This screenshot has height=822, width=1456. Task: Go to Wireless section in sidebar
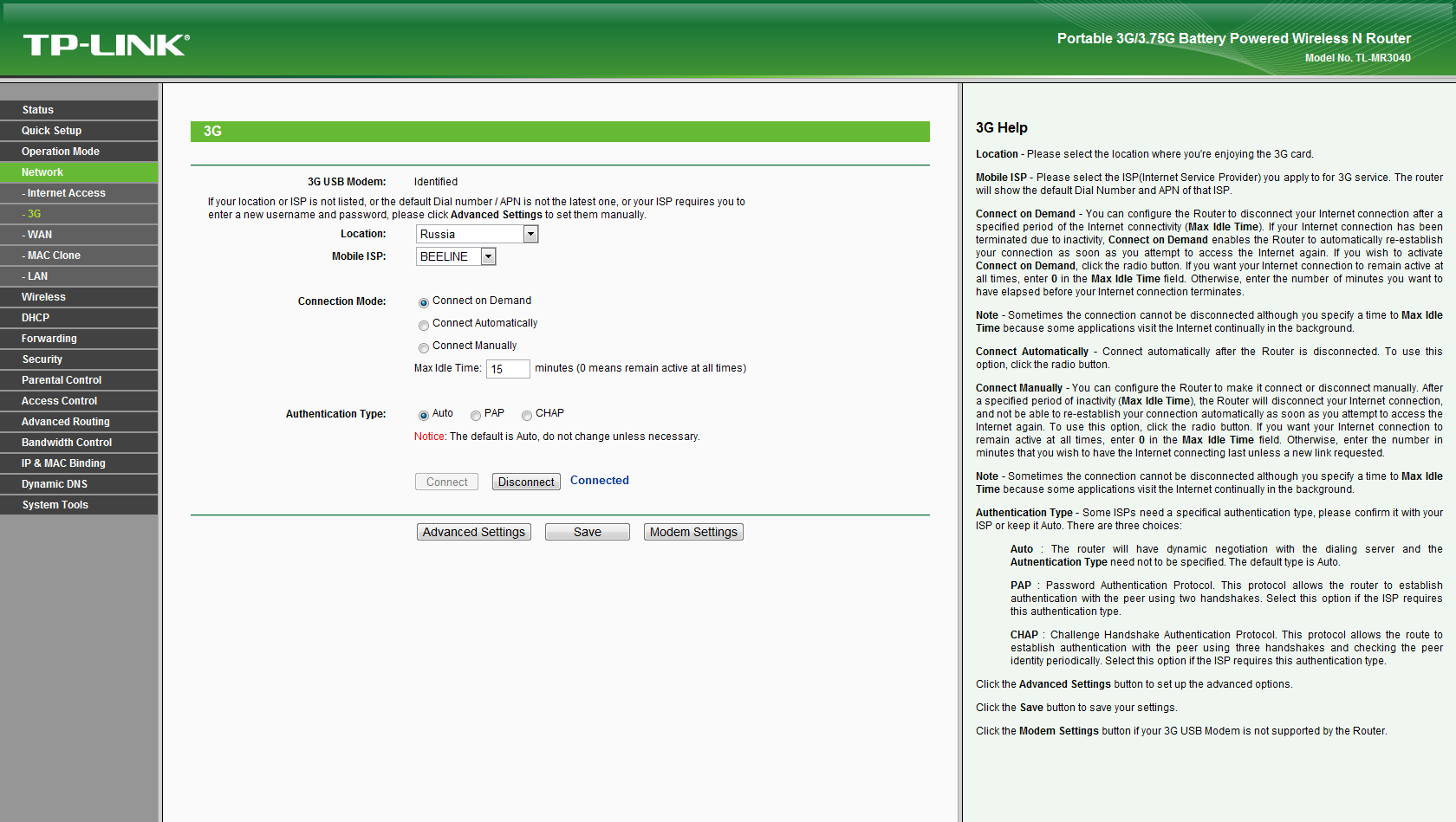(x=79, y=297)
